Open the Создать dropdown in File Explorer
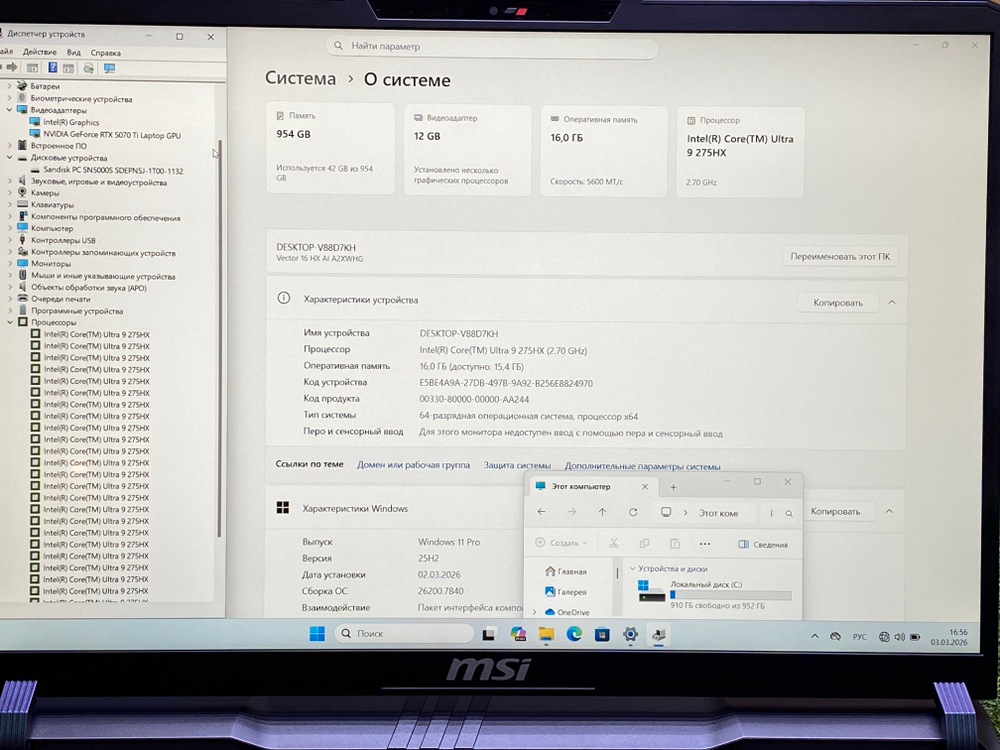The width and height of the screenshot is (1000, 750). [563, 543]
